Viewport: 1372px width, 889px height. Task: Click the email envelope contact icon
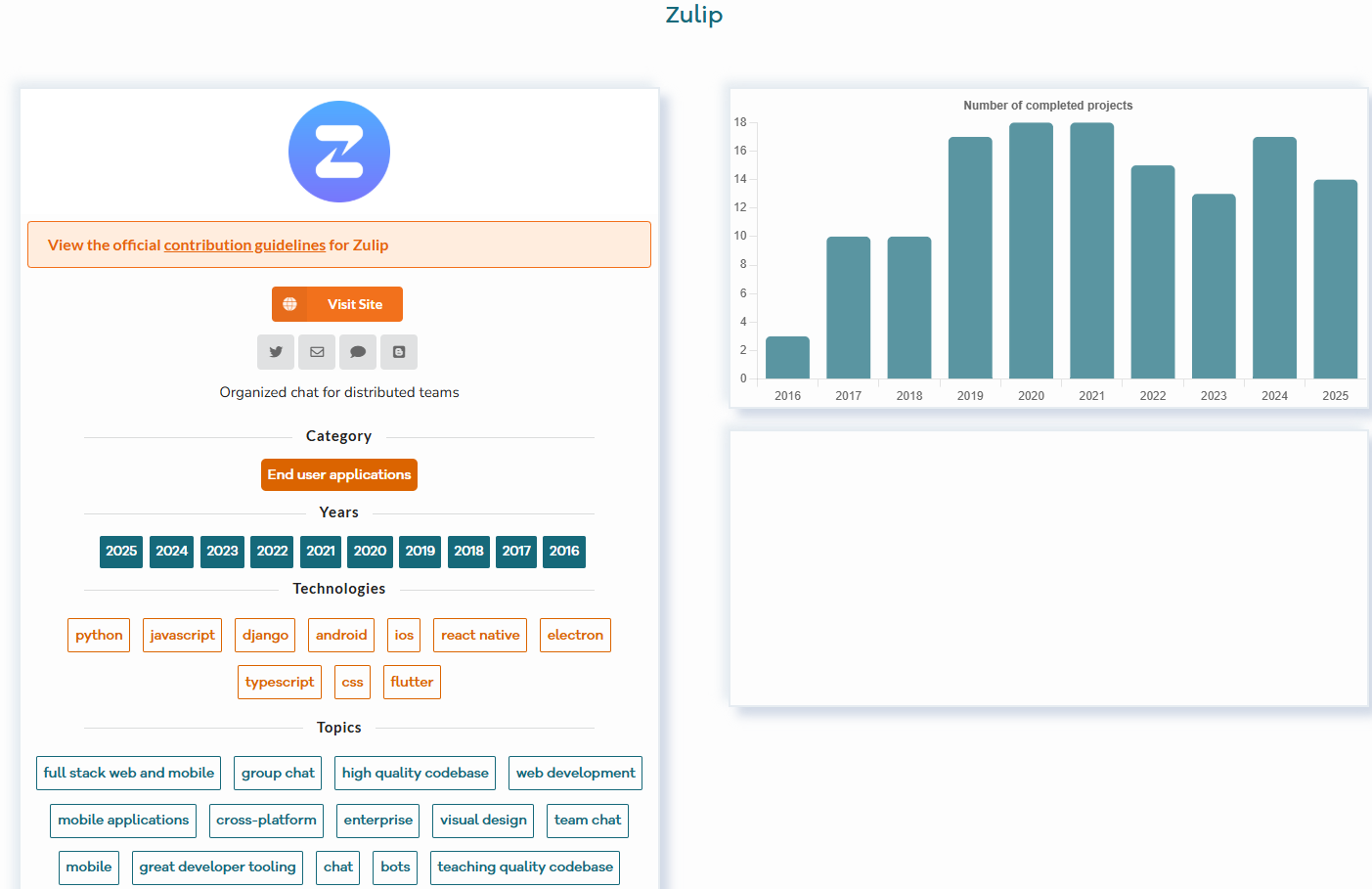point(317,352)
